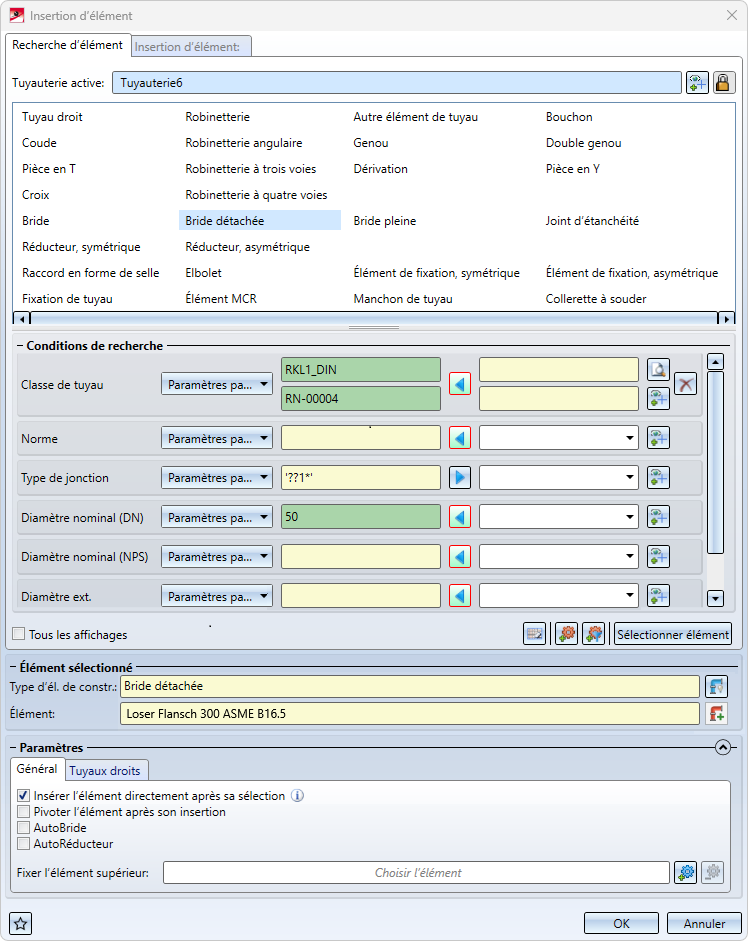Screen dimensions: 748x941
Task: Enable the Tous les affichages checkbox
Action: (19, 634)
